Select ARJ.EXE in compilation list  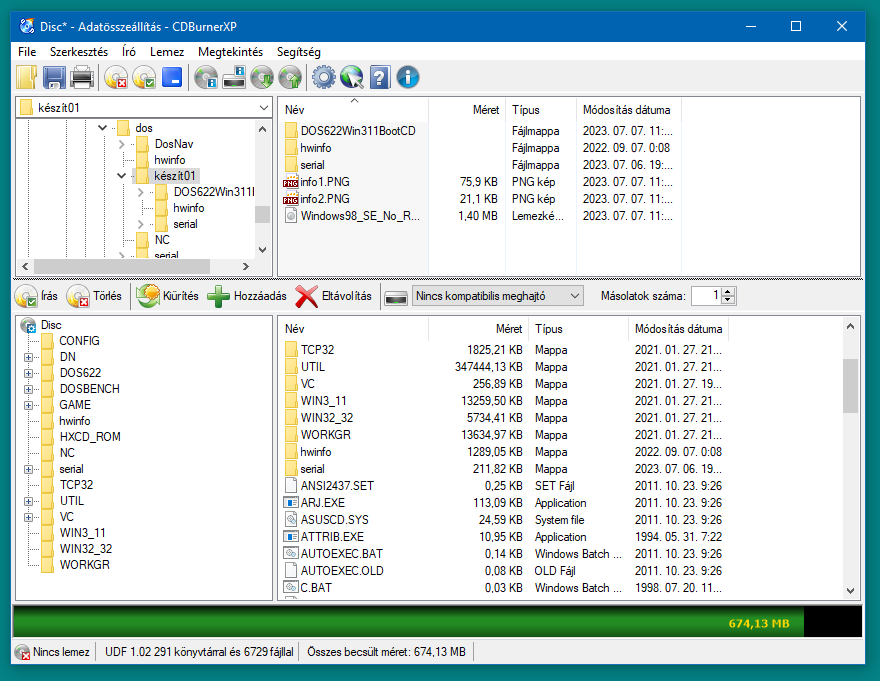[323, 503]
